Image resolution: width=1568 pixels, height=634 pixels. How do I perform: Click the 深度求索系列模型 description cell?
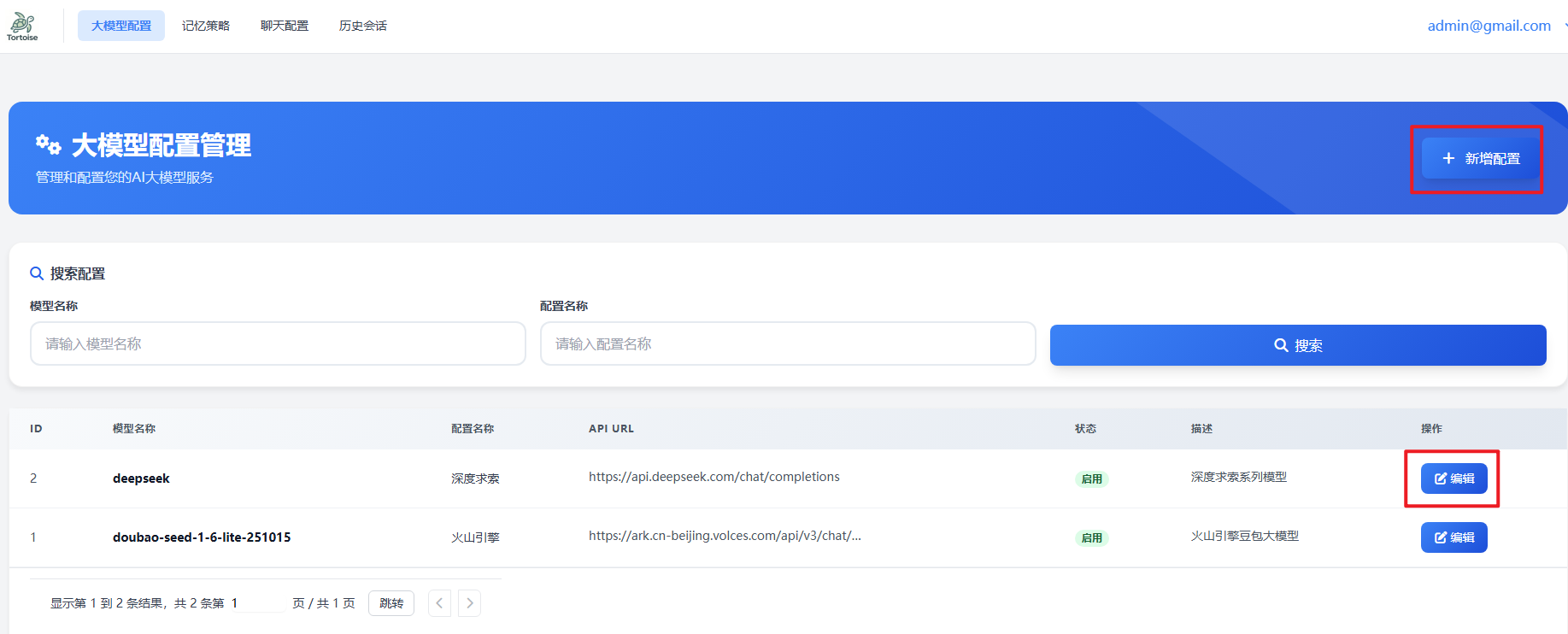point(1239,477)
